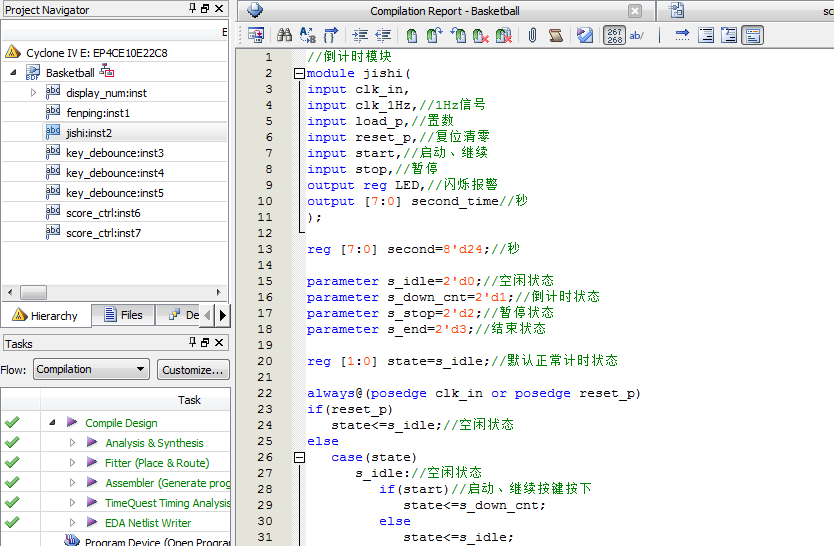Click the Increase Indent toolbar icon

(360, 36)
